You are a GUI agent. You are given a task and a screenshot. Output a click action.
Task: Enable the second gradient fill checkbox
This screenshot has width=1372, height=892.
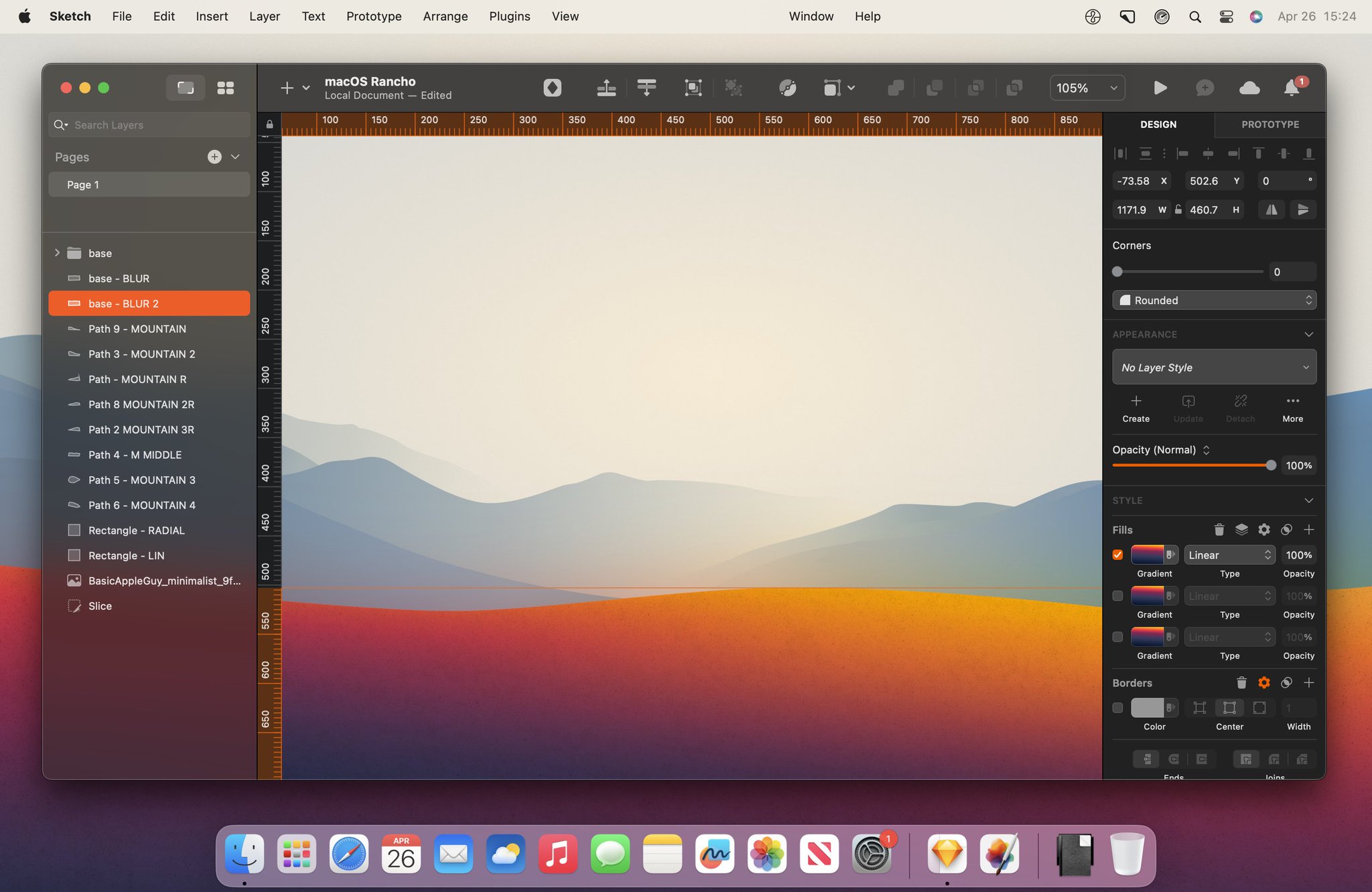coord(1117,595)
